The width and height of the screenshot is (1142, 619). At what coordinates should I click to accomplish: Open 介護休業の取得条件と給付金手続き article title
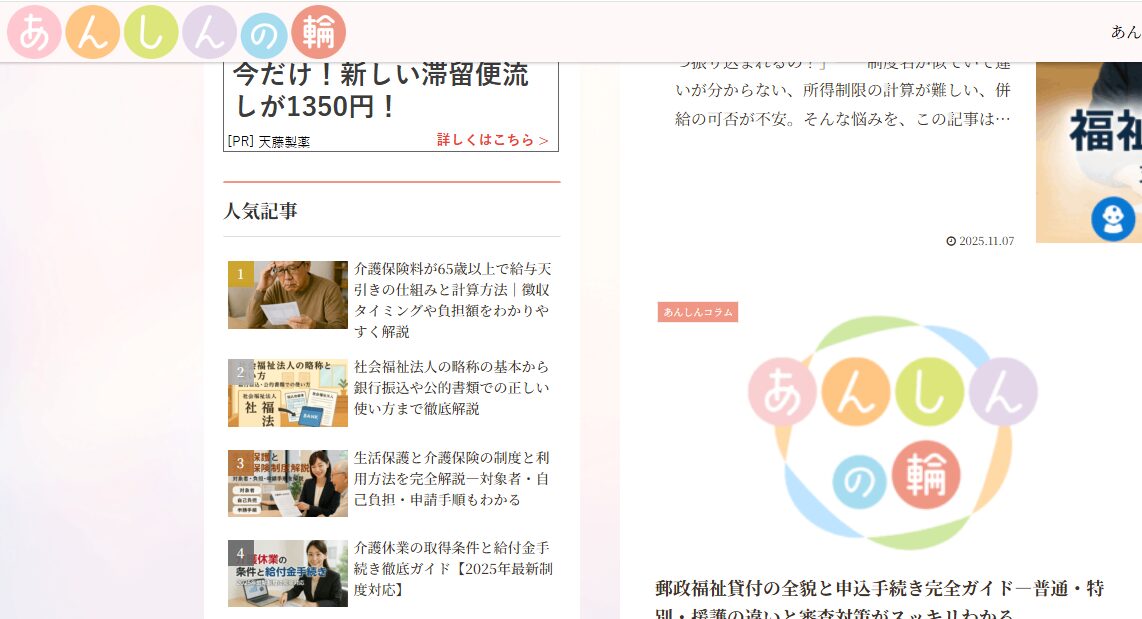452,569
